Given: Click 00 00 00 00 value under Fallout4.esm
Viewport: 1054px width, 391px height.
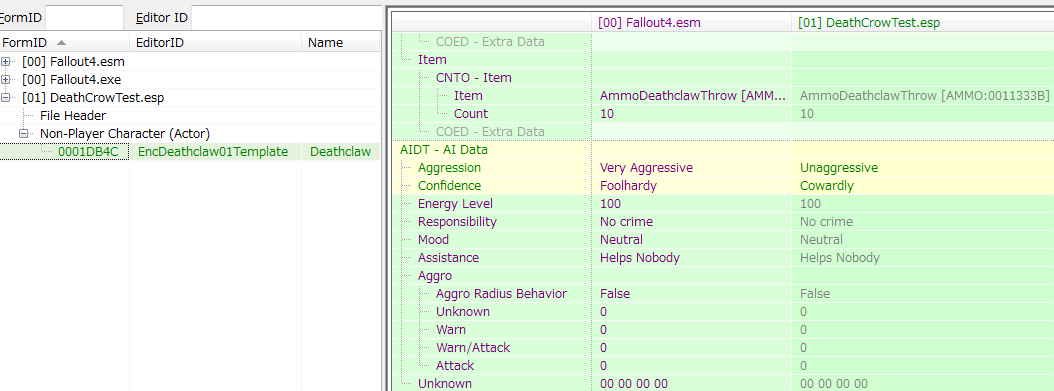Looking at the screenshot, I should (x=633, y=384).
